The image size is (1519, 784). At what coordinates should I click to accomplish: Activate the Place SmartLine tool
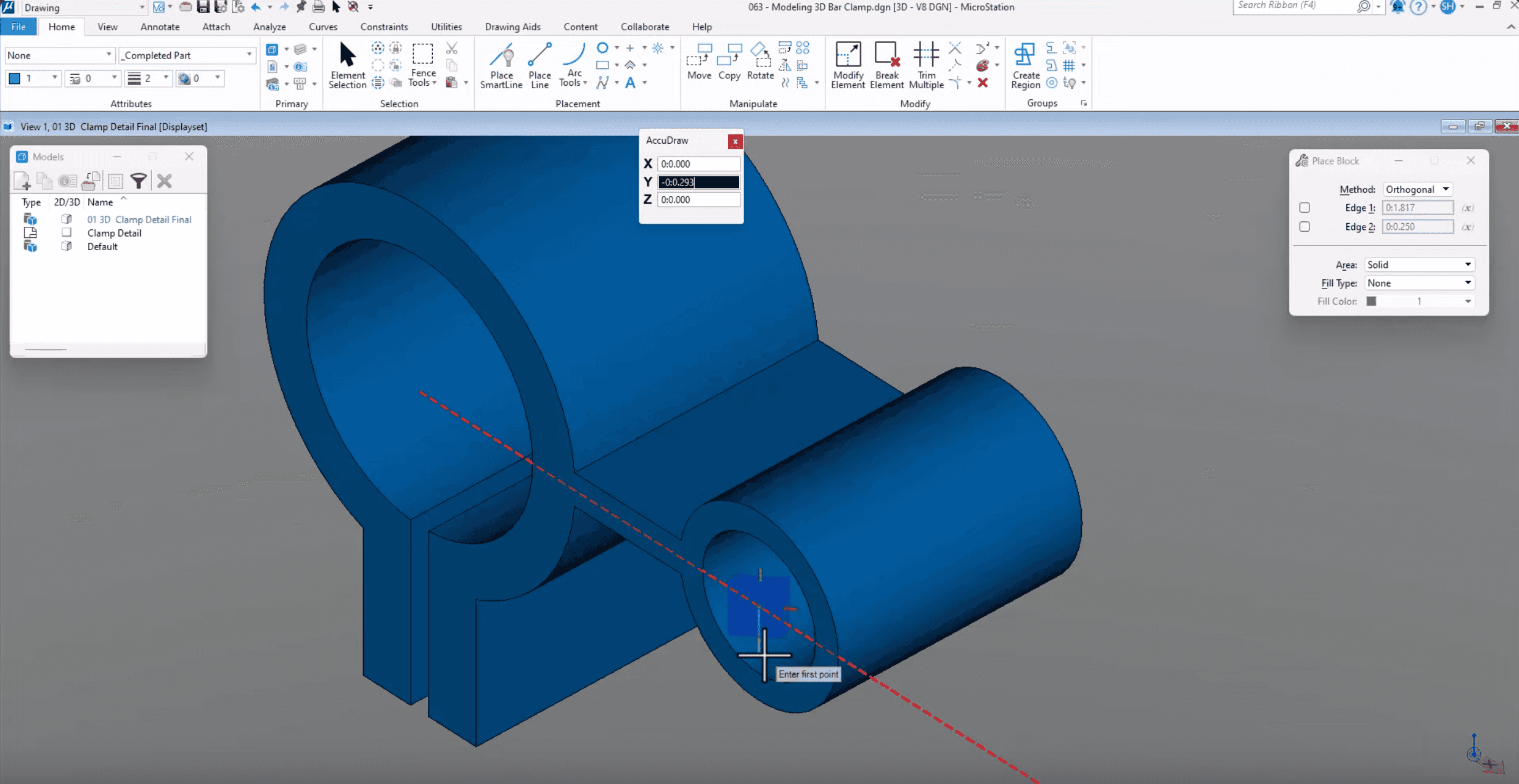tap(501, 65)
